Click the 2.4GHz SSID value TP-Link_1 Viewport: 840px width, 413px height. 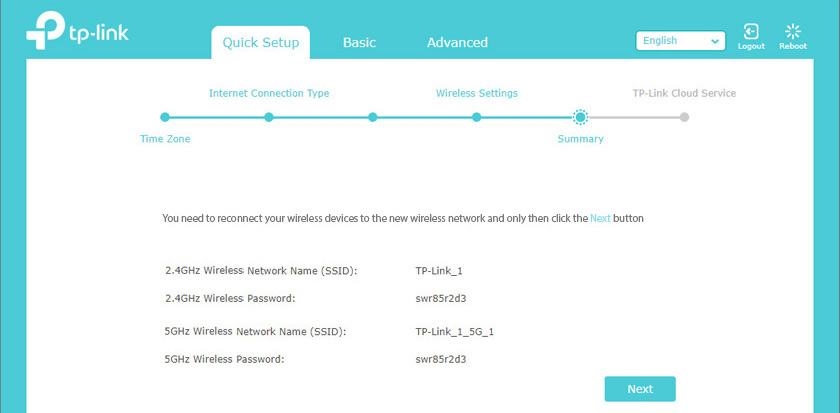439,271
